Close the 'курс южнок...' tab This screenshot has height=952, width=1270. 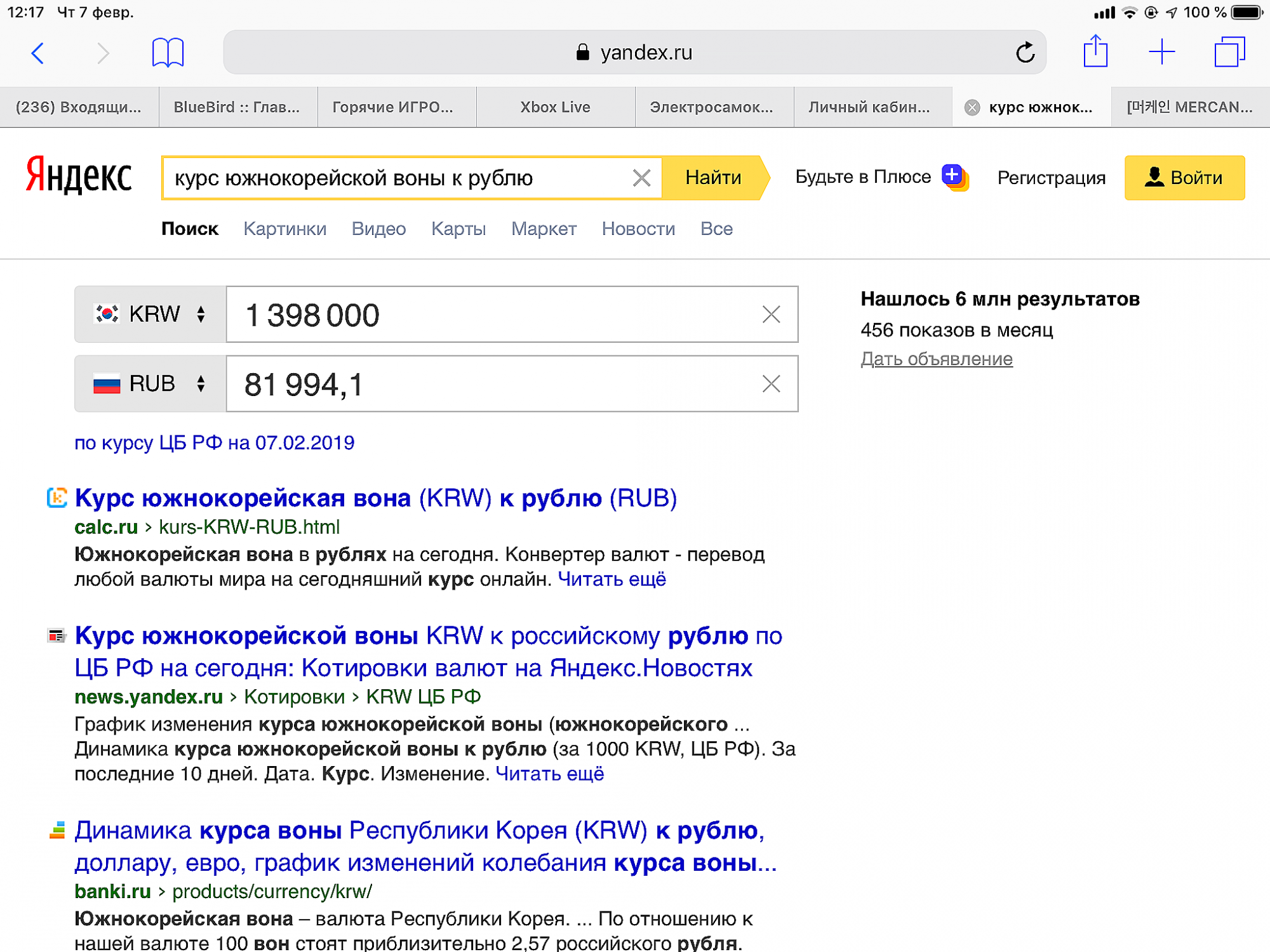pos(972,107)
